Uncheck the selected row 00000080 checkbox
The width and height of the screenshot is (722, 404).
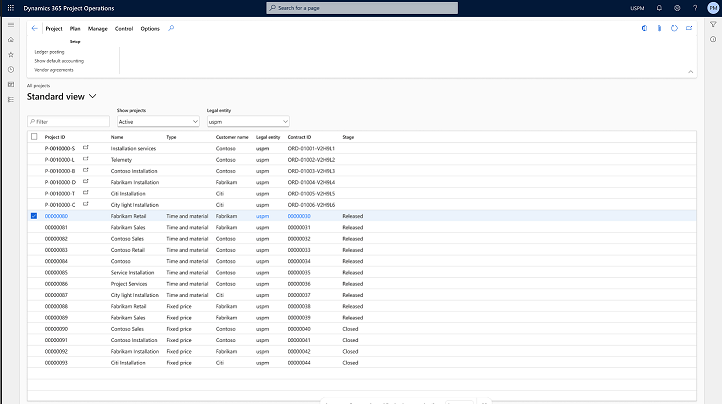click(34, 216)
